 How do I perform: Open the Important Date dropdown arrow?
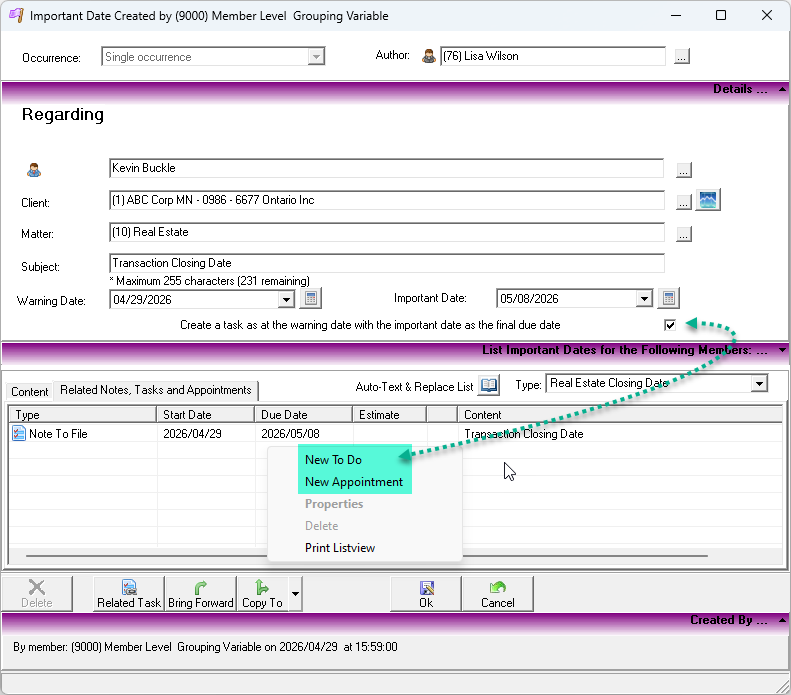click(x=644, y=299)
